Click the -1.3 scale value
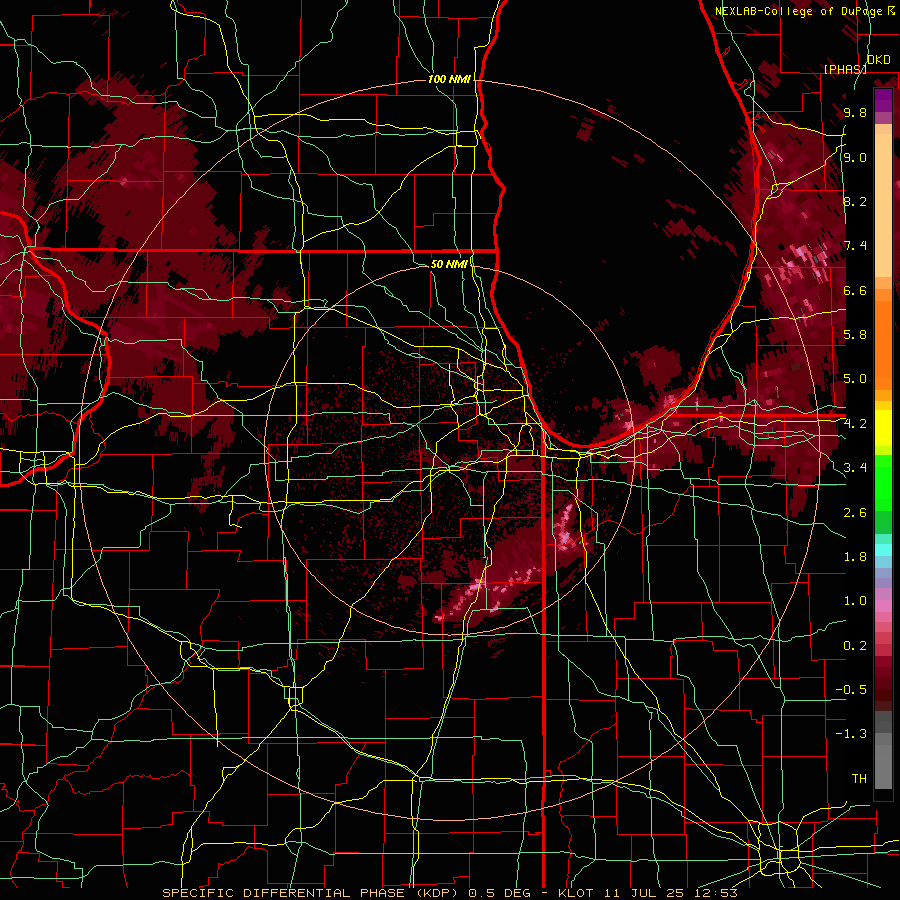Image resolution: width=900 pixels, height=900 pixels. [851, 734]
